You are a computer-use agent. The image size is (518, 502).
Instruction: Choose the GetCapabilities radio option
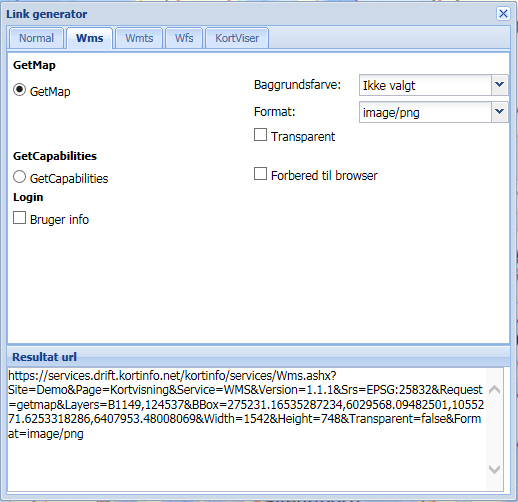point(19,177)
